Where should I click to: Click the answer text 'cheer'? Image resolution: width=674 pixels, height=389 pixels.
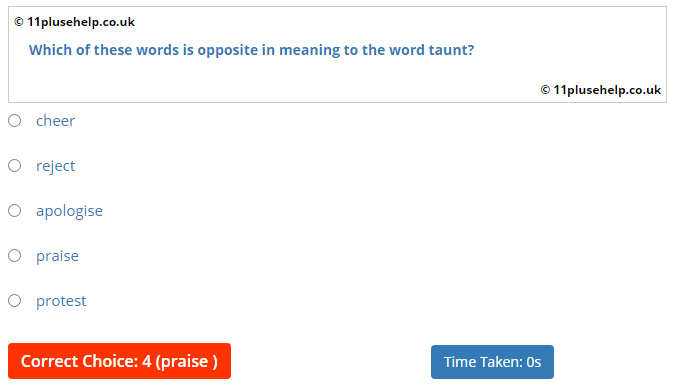(x=55, y=121)
